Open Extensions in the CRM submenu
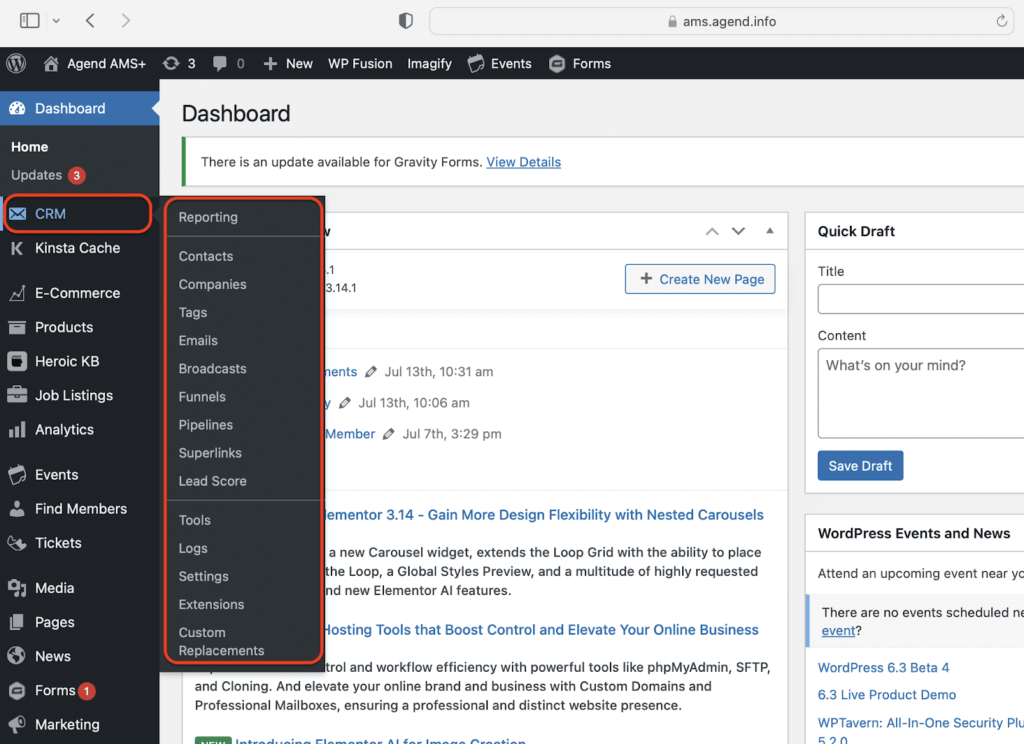 211,604
